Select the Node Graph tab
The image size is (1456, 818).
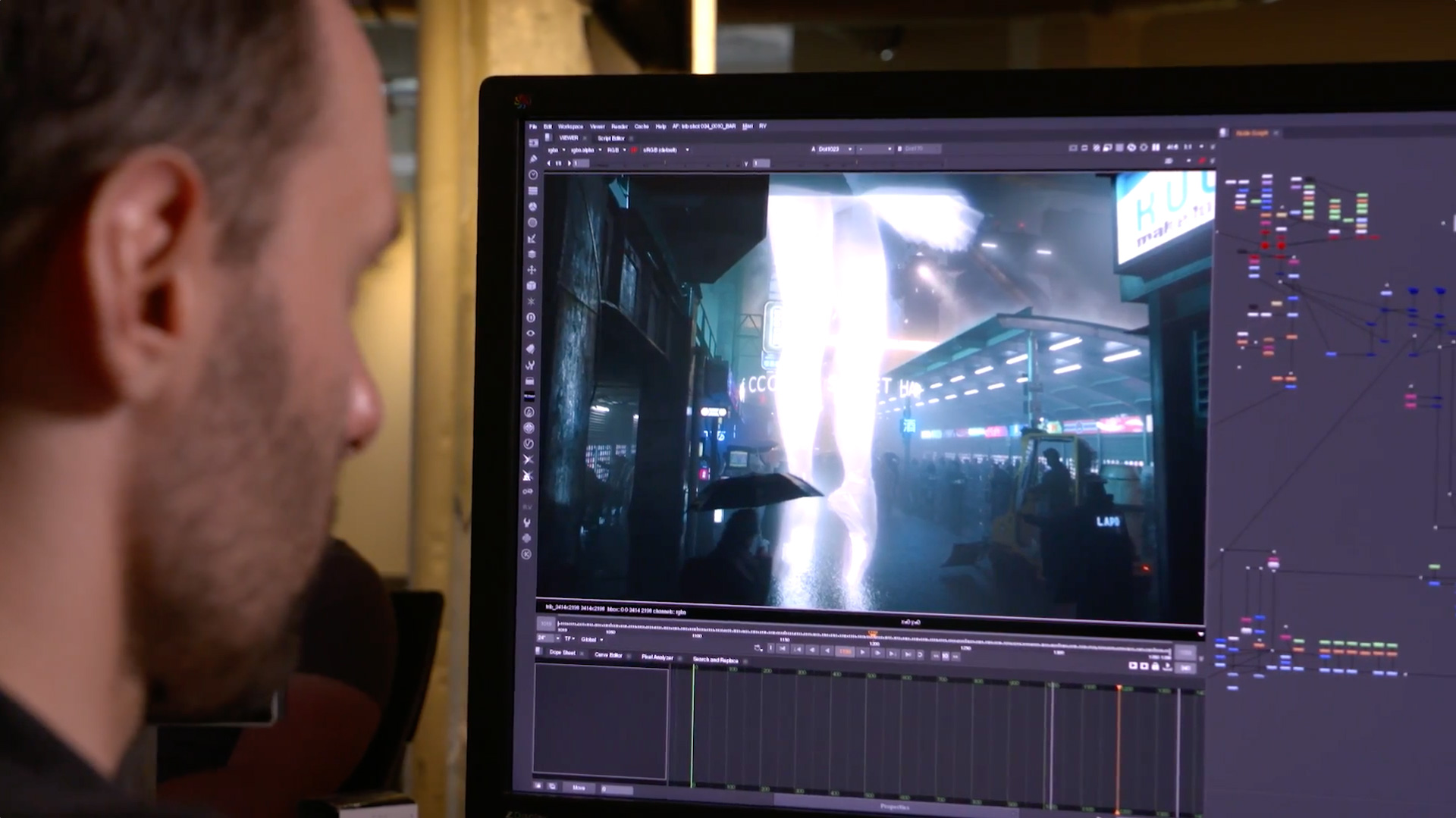[1252, 133]
